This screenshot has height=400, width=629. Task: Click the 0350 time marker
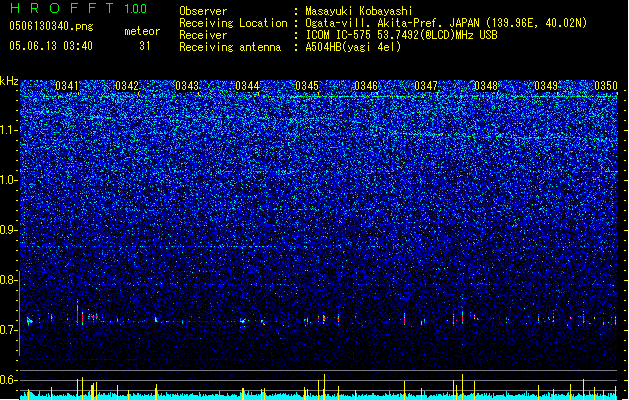coord(606,86)
